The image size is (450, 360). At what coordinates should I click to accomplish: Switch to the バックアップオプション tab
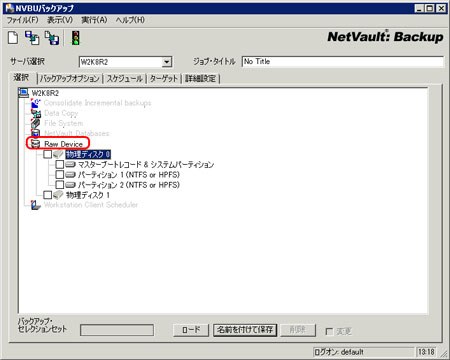(70, 79)
